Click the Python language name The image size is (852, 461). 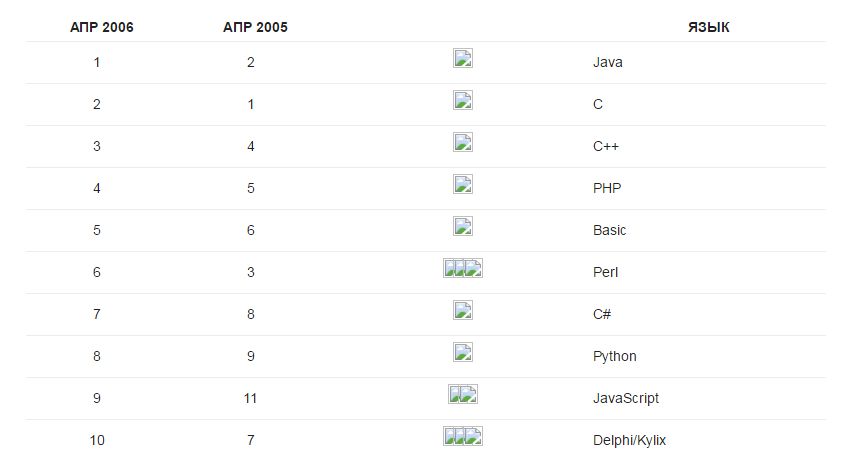(x=615, y=357)
